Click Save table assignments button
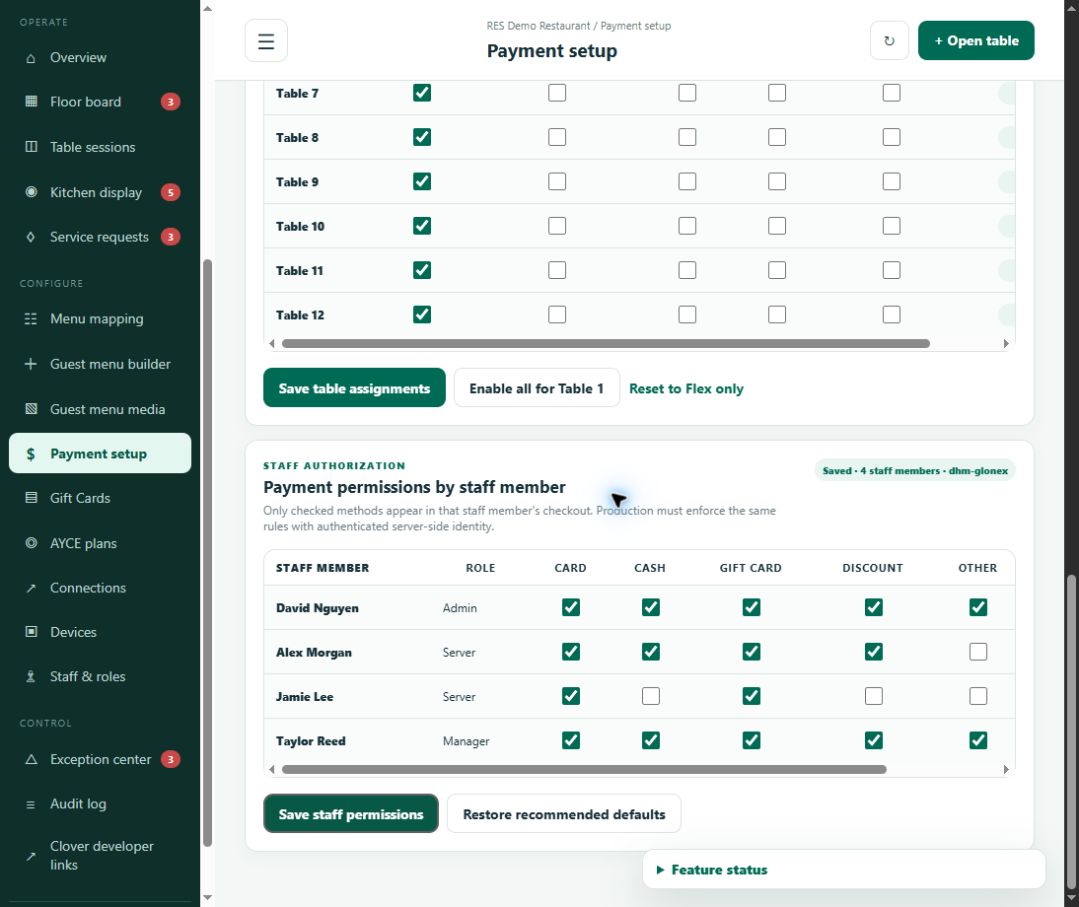 pos(354,388)
